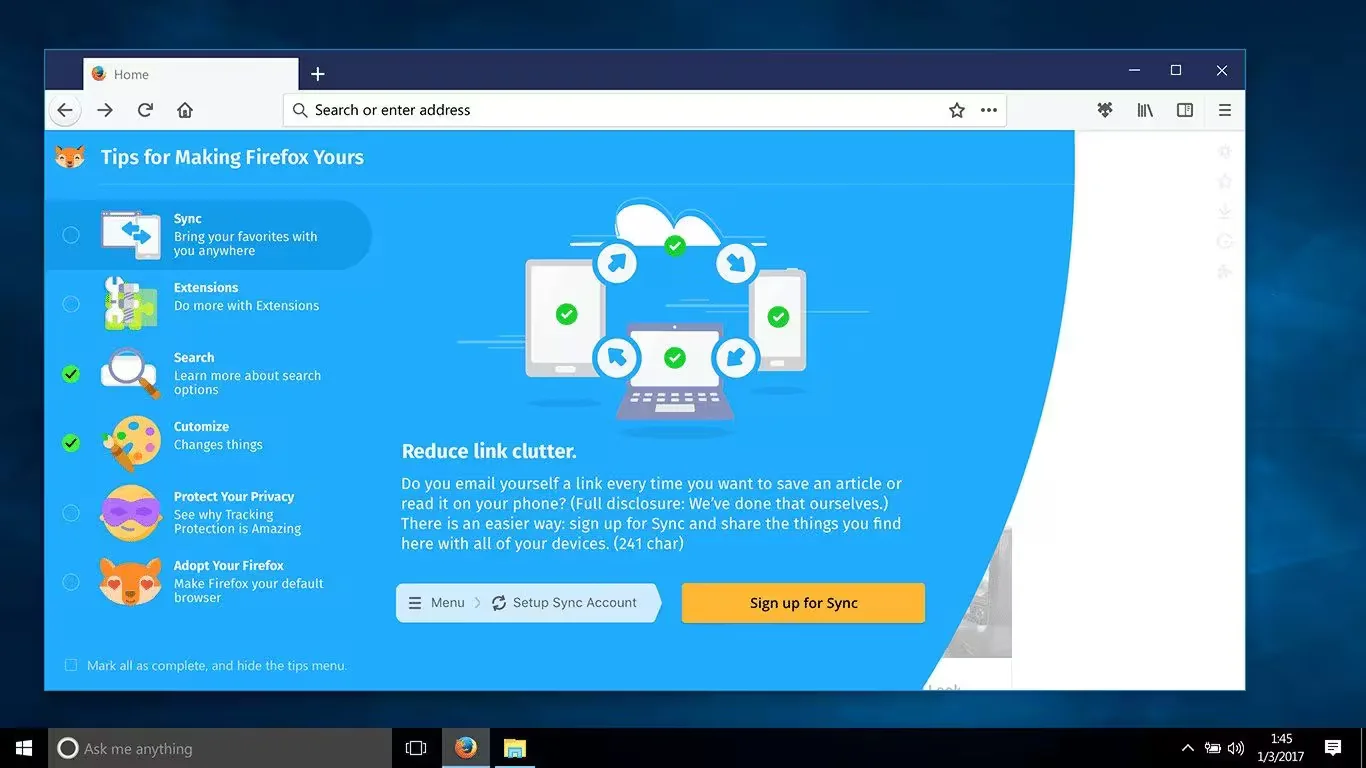Go back with the back arrow button
The width and height of the screenshot is (1366, 768).
[65, 110]
